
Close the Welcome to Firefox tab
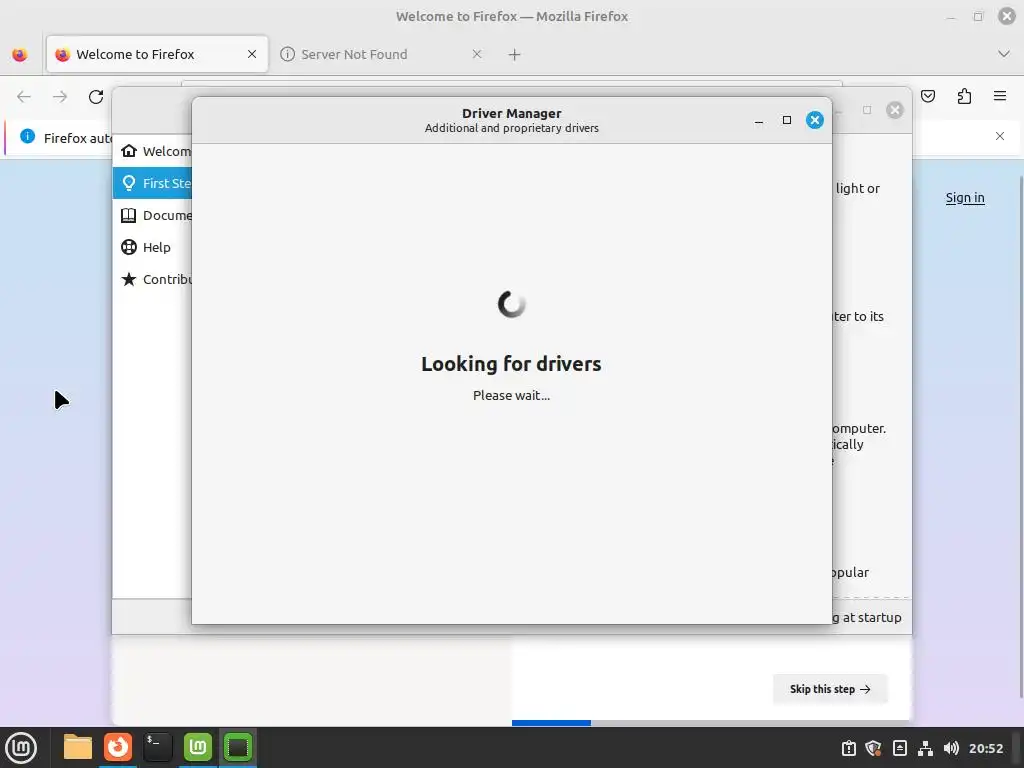252,54
